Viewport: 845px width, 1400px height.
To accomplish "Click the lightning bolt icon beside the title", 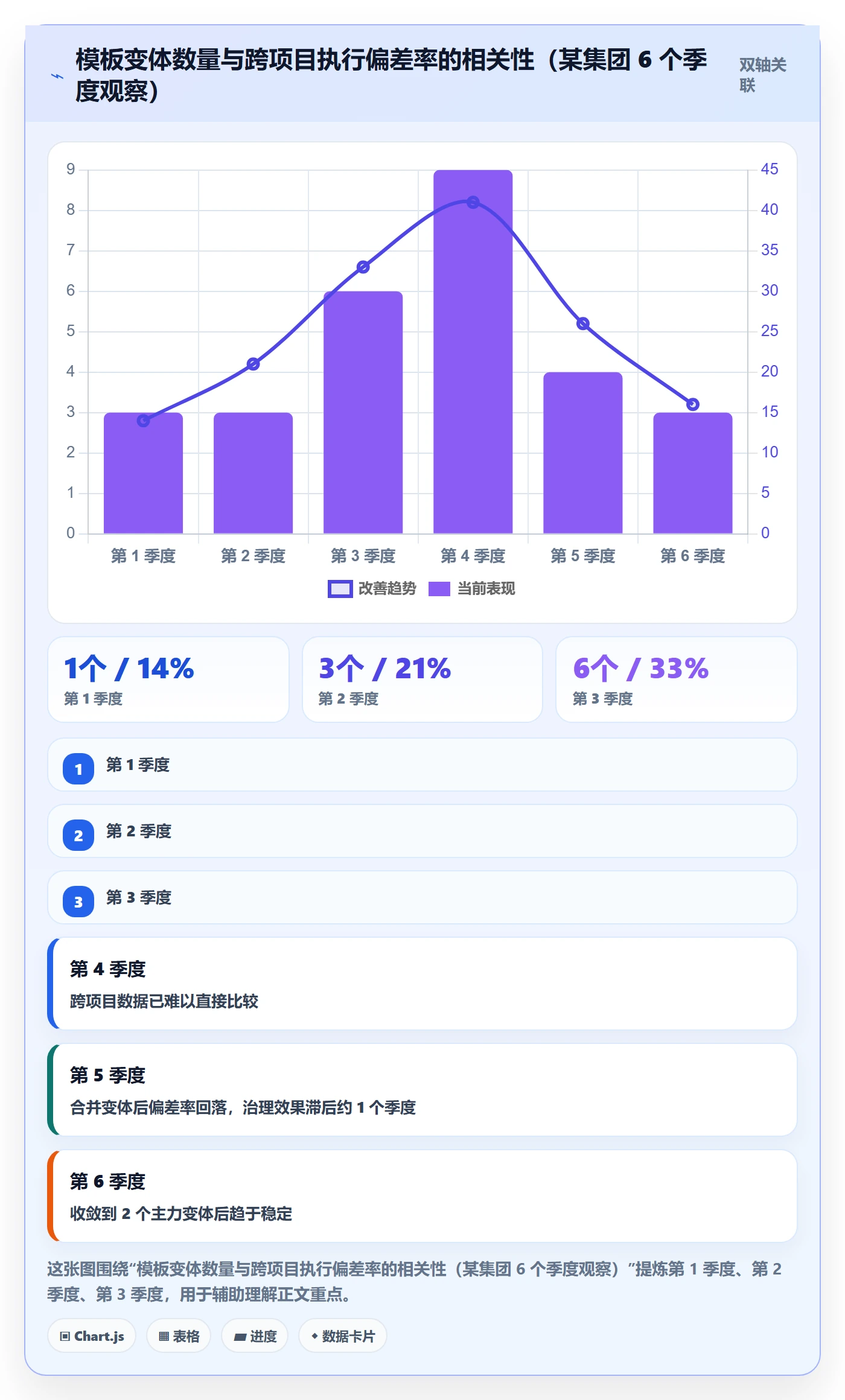I will click(x=57, y=76).
